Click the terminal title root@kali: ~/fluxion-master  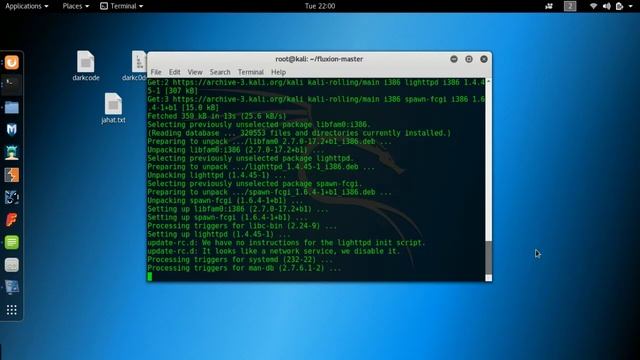[319, 59]
